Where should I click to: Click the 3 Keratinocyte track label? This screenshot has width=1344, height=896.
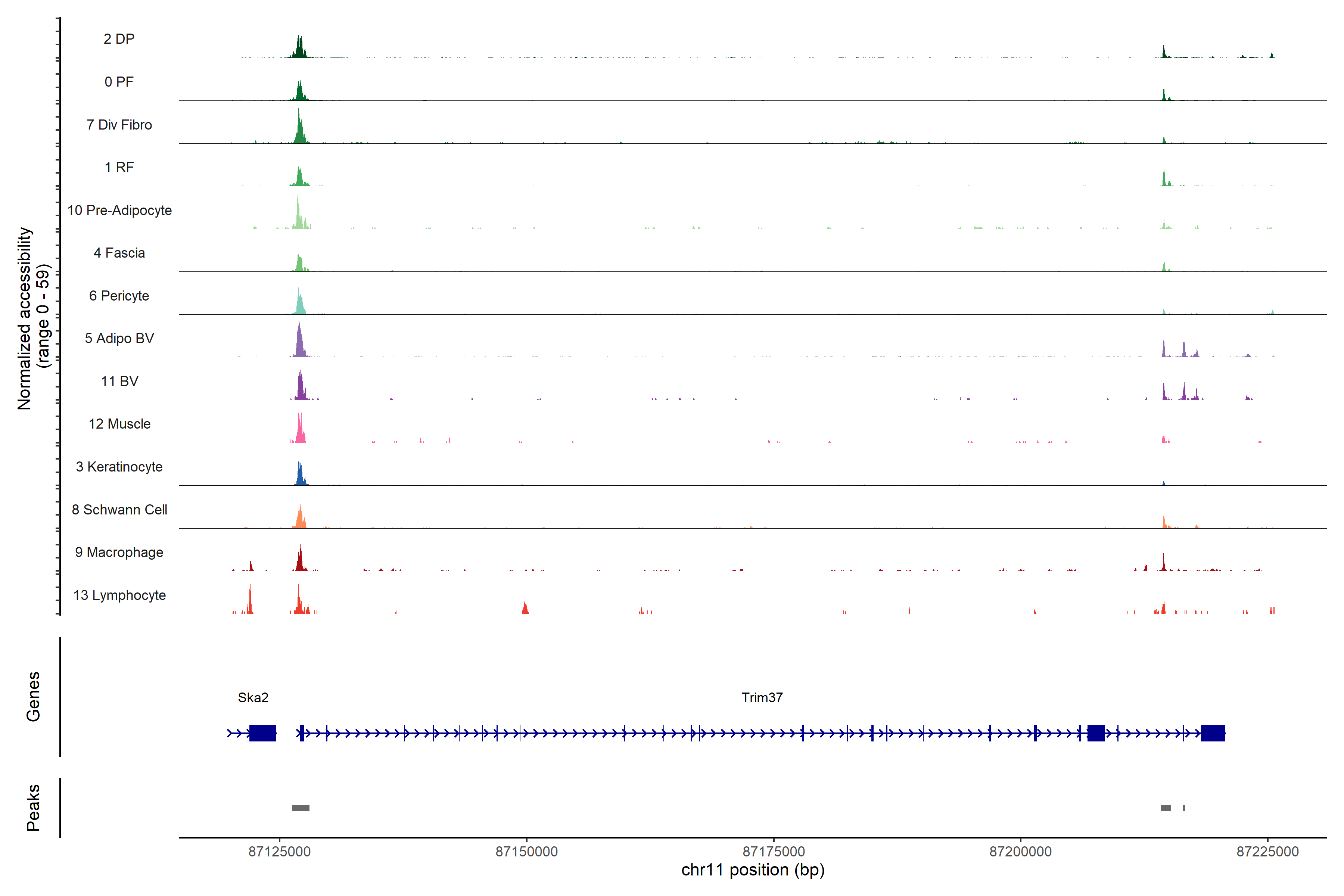(119, 467)
